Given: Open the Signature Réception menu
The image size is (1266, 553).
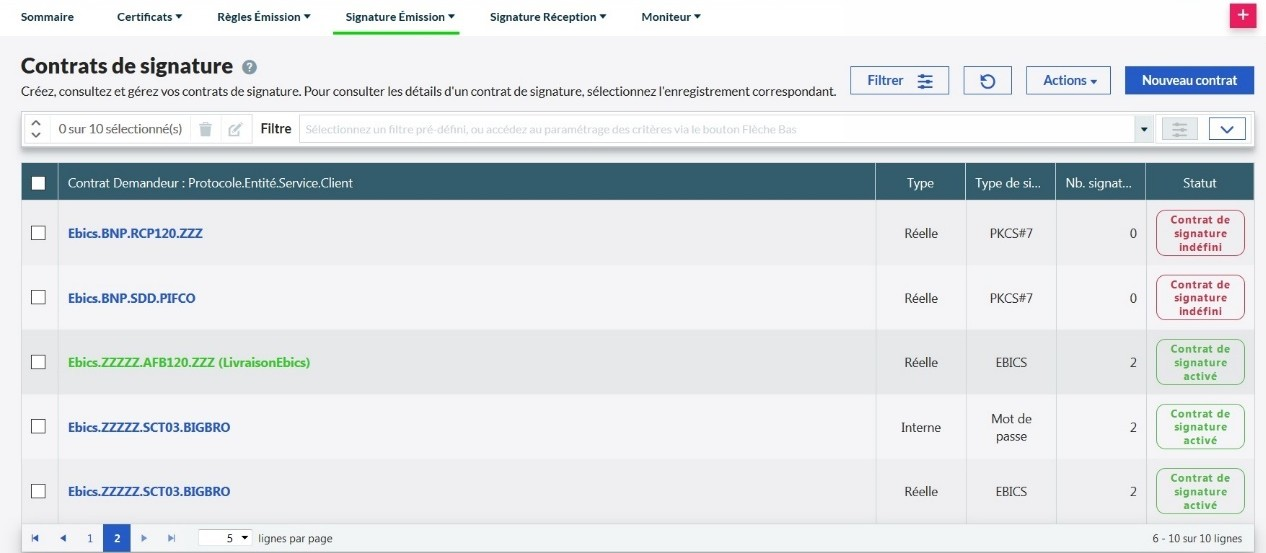Looking at the screenshot, I should point(548,17).
